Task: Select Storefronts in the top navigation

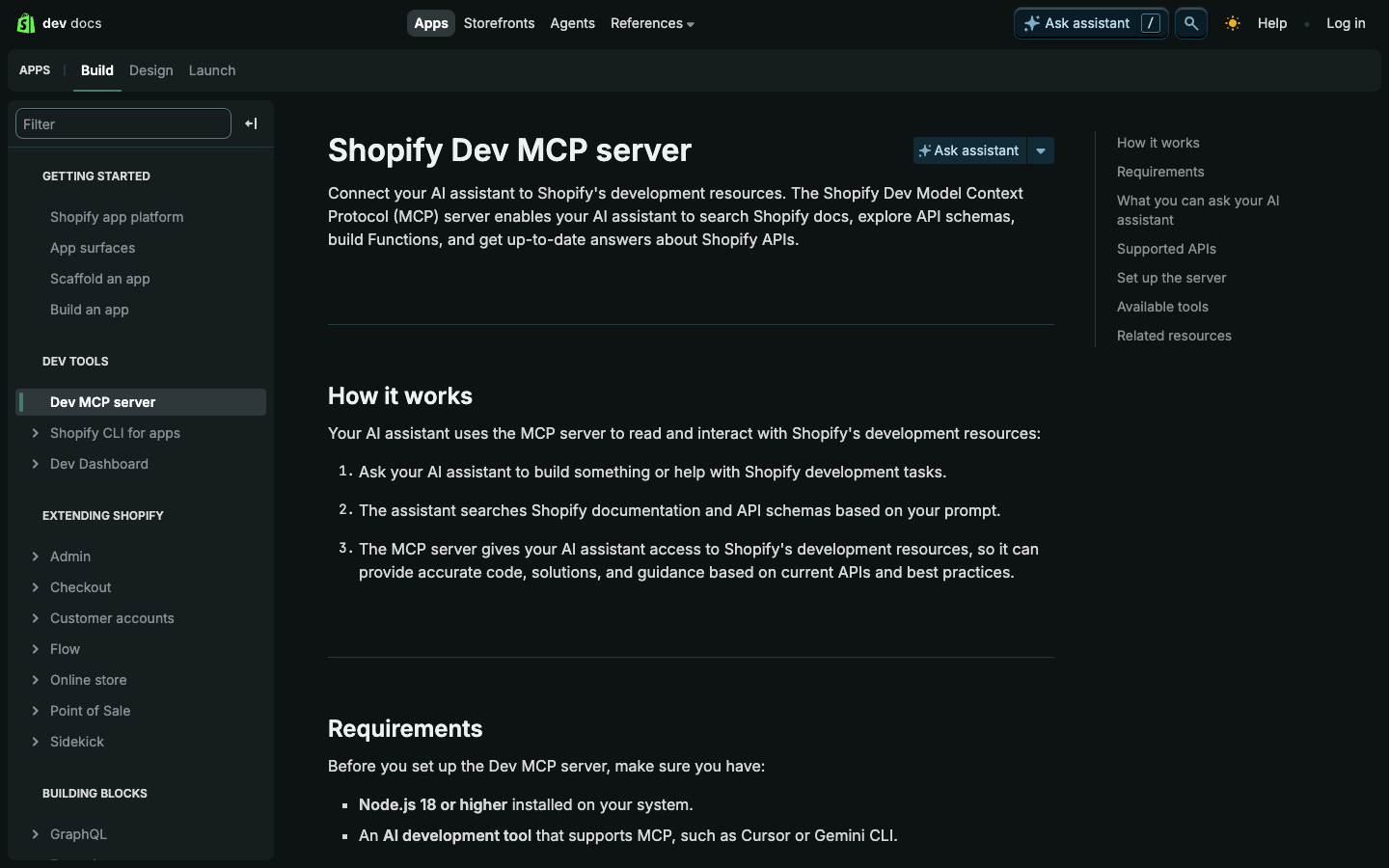Action: click(499, 23)
